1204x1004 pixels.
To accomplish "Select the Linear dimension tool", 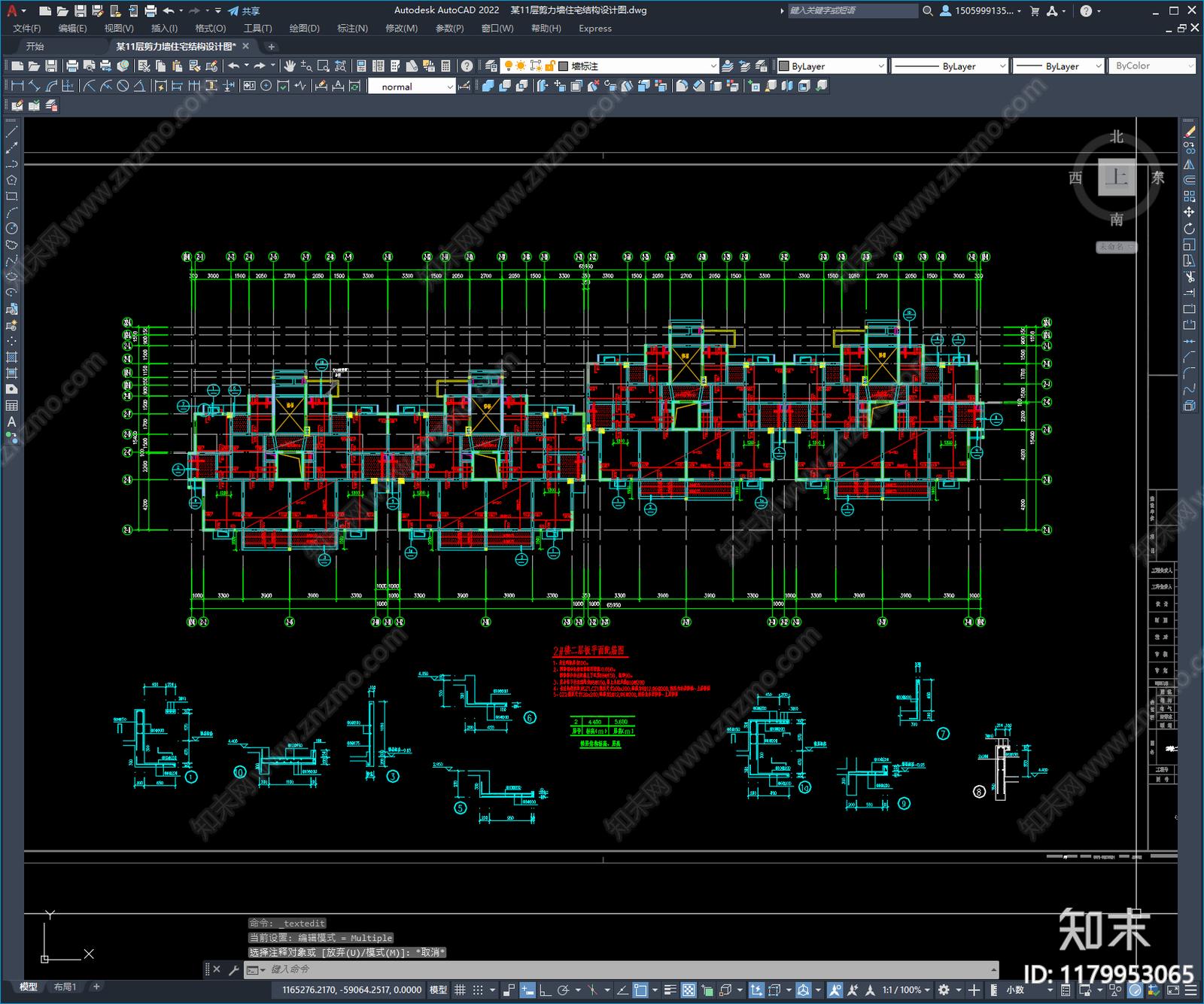I will pos(18,86).
